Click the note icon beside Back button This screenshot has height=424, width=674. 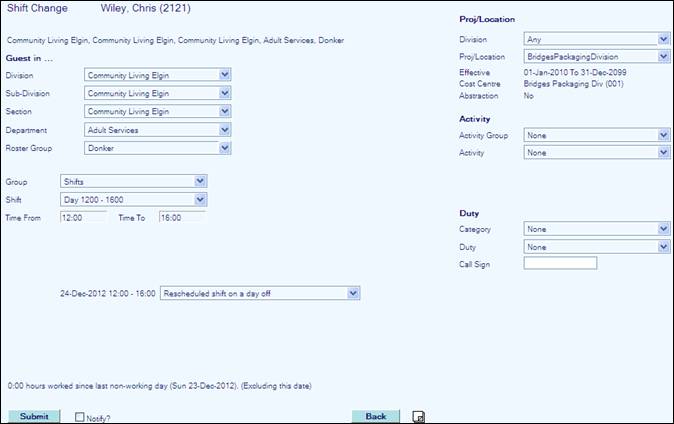[x=419, y=417]
